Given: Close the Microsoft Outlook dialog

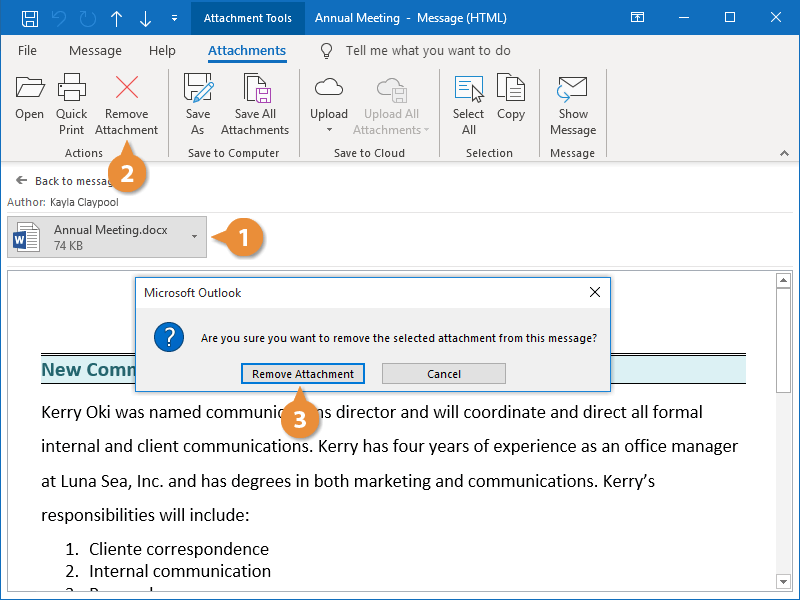Looking at the screenshot, I should 594,292.
